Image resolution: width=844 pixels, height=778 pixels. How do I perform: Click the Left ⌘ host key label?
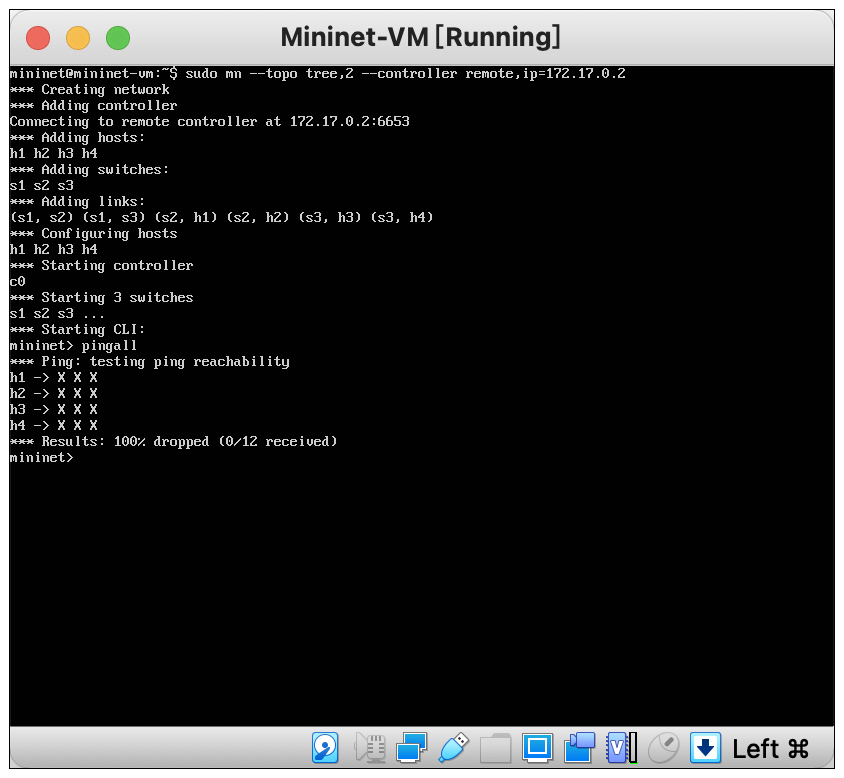(770, 748)
